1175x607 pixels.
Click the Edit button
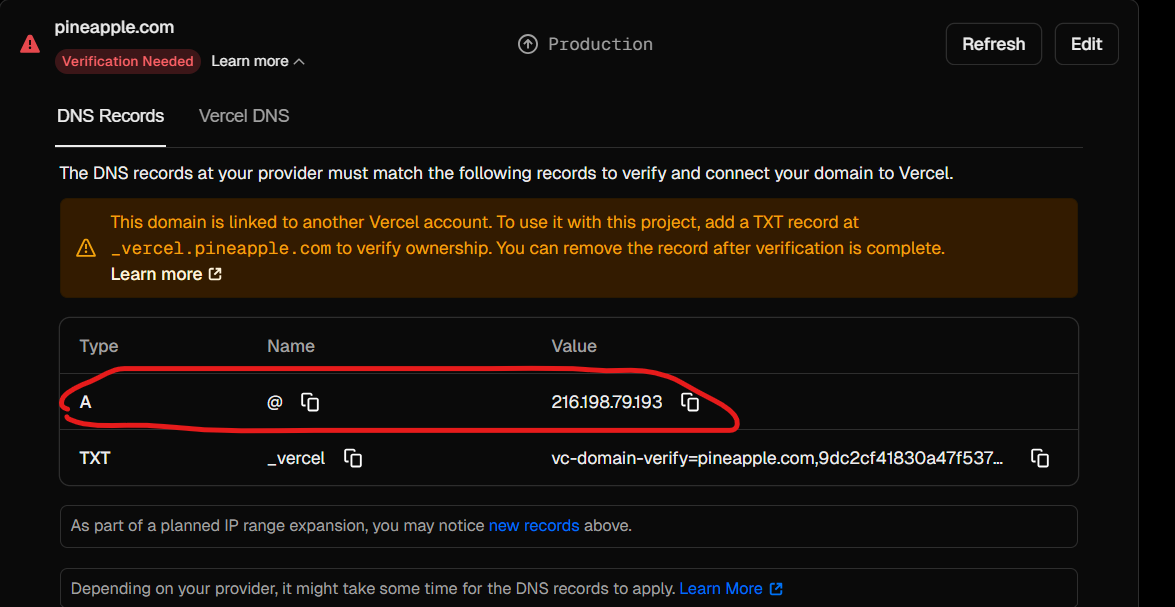pyautogui.click(x=1087, y=44)
